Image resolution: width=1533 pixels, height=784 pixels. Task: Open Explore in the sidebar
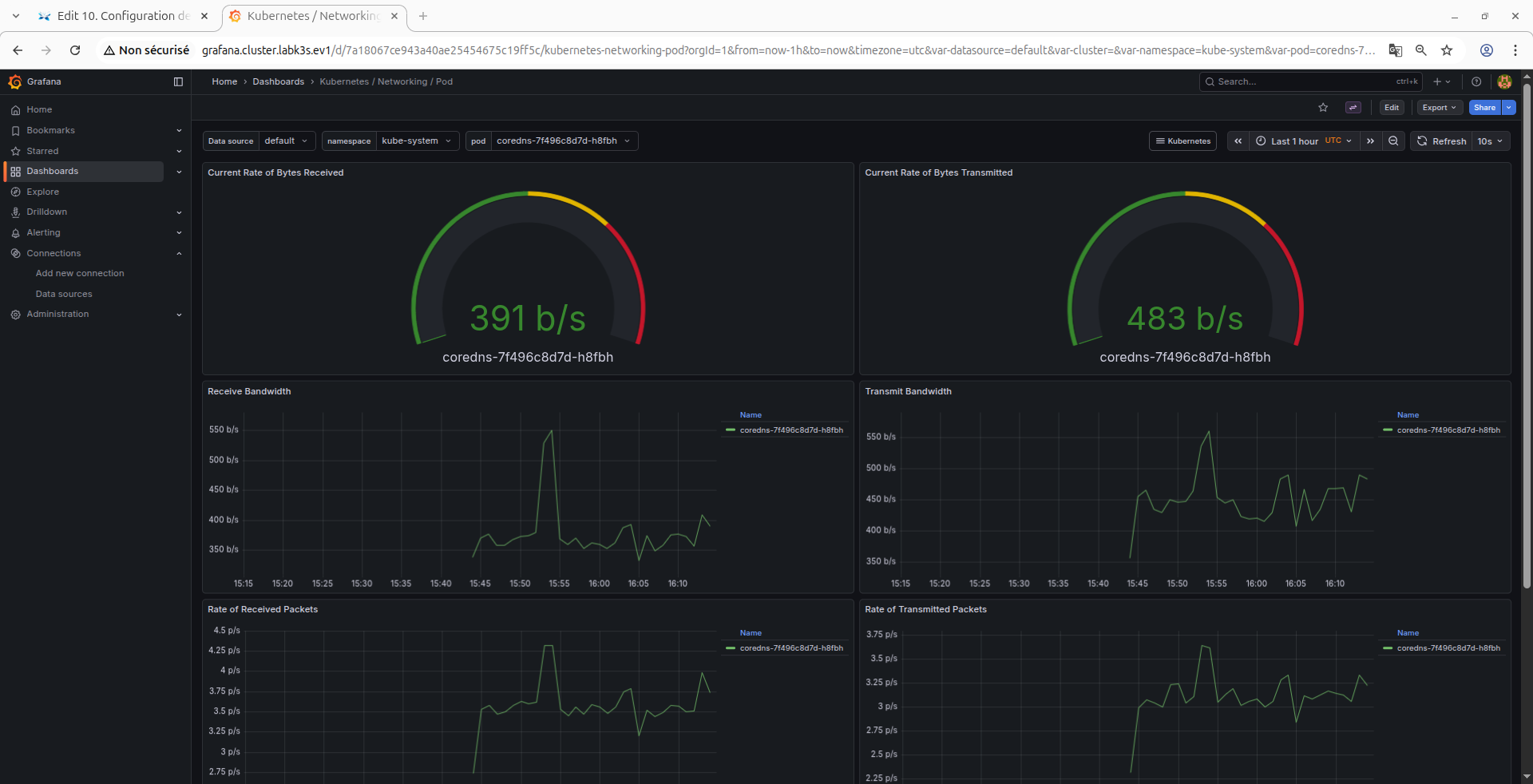tap(43, 192)
